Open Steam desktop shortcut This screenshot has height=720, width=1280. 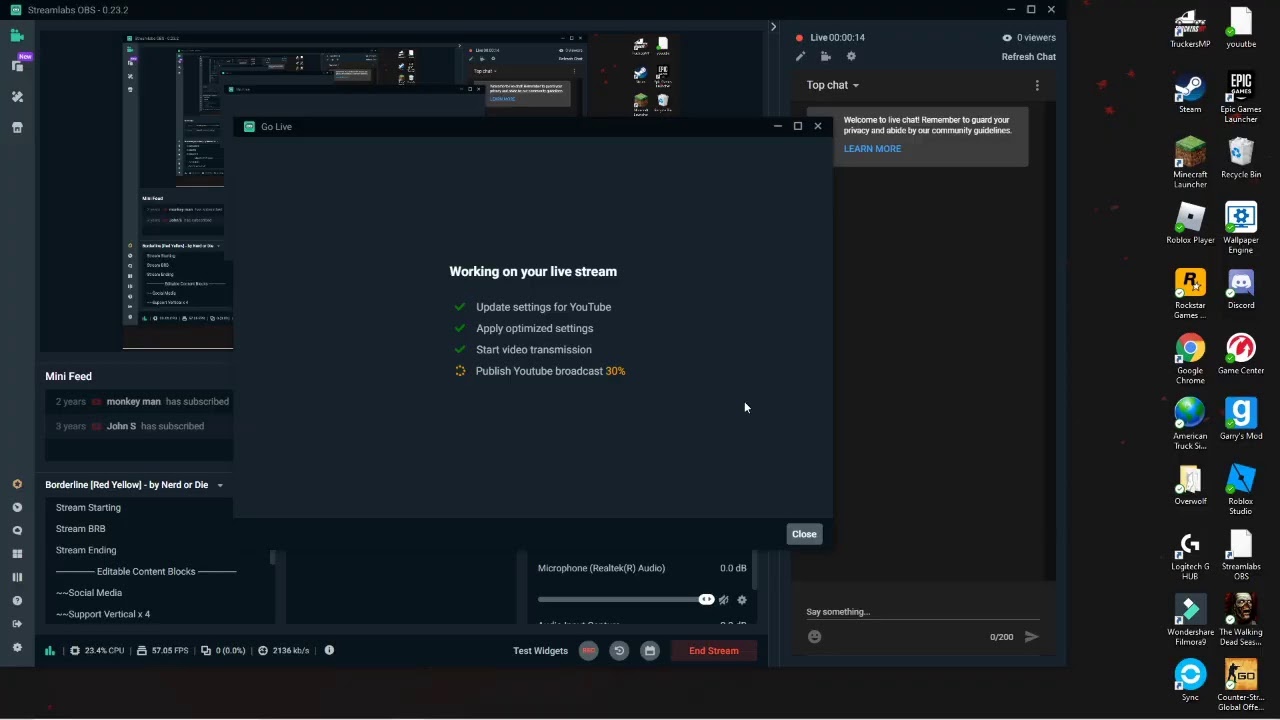(1190, 94)
